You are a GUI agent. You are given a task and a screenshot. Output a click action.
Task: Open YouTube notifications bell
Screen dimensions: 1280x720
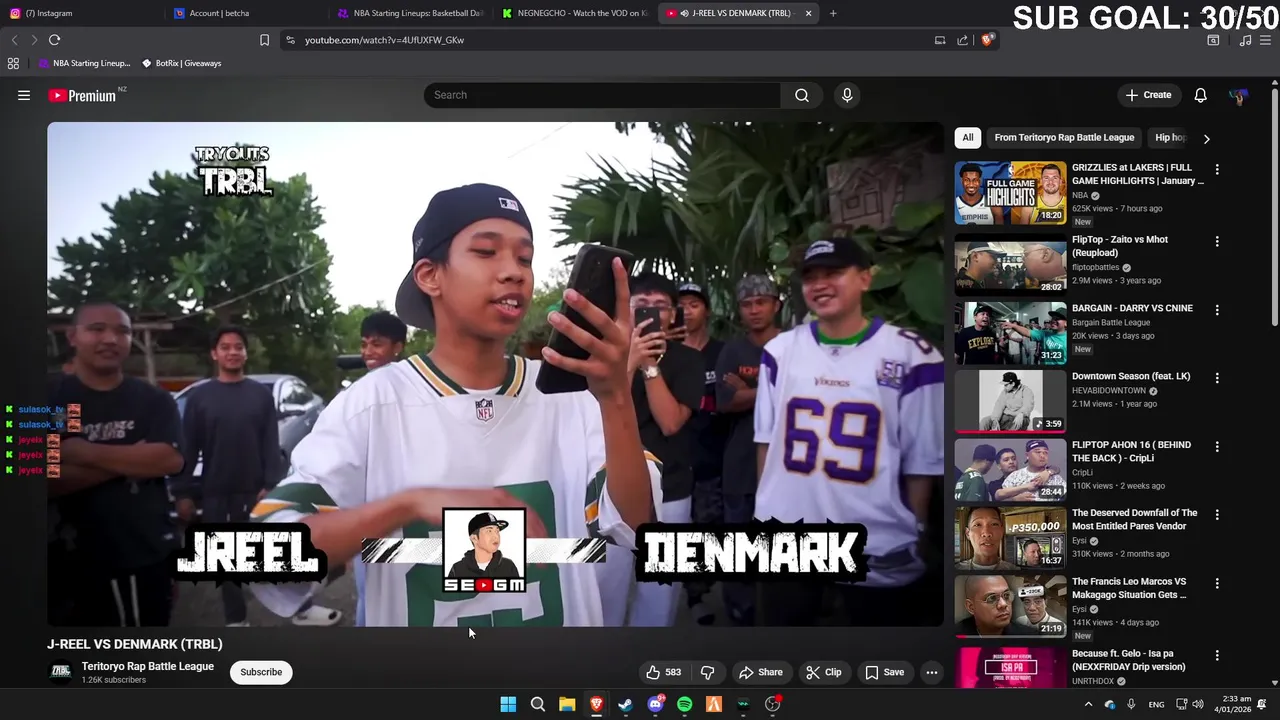point(1200,95)
